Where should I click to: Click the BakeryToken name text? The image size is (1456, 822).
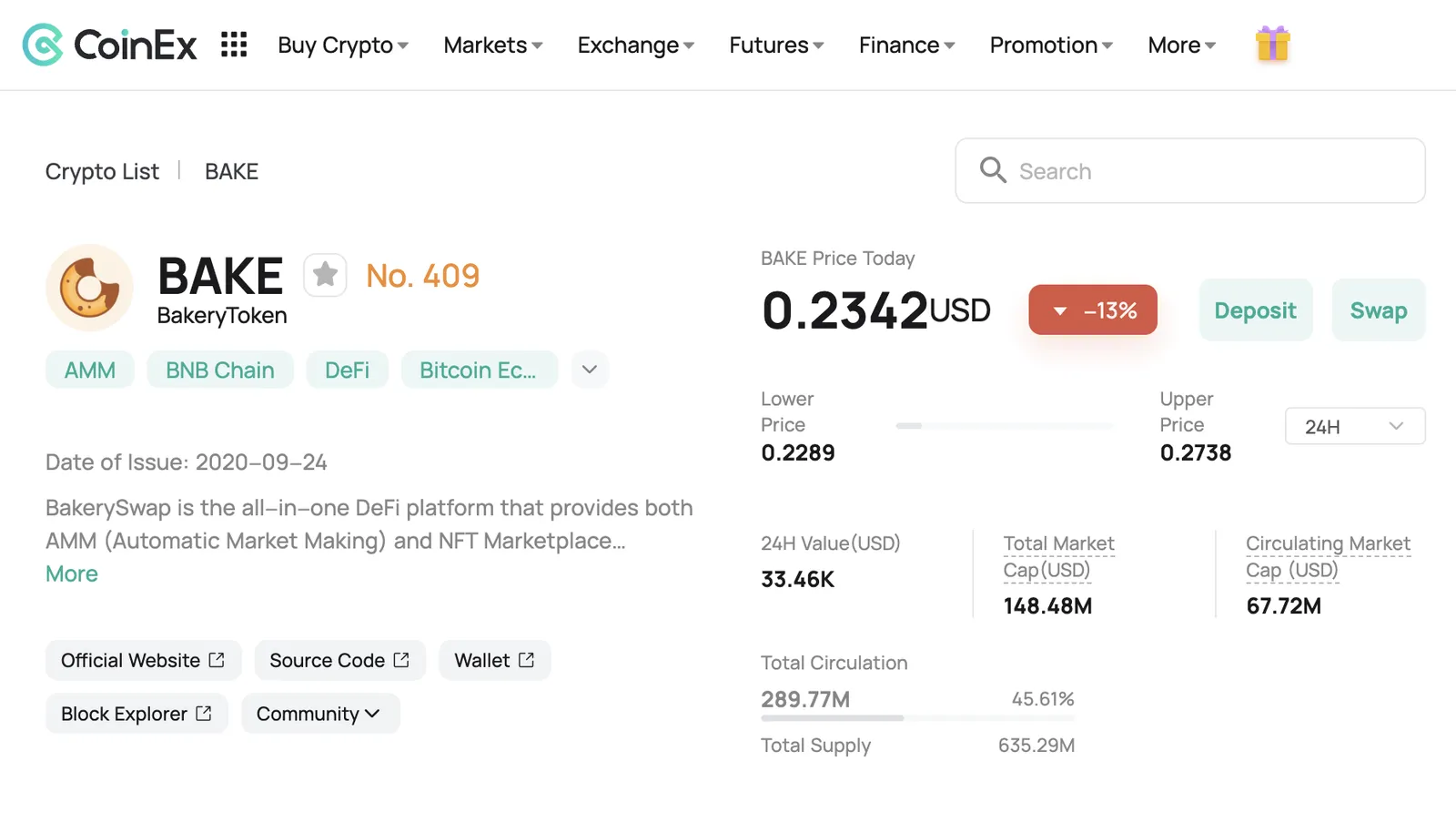point(222,316)
